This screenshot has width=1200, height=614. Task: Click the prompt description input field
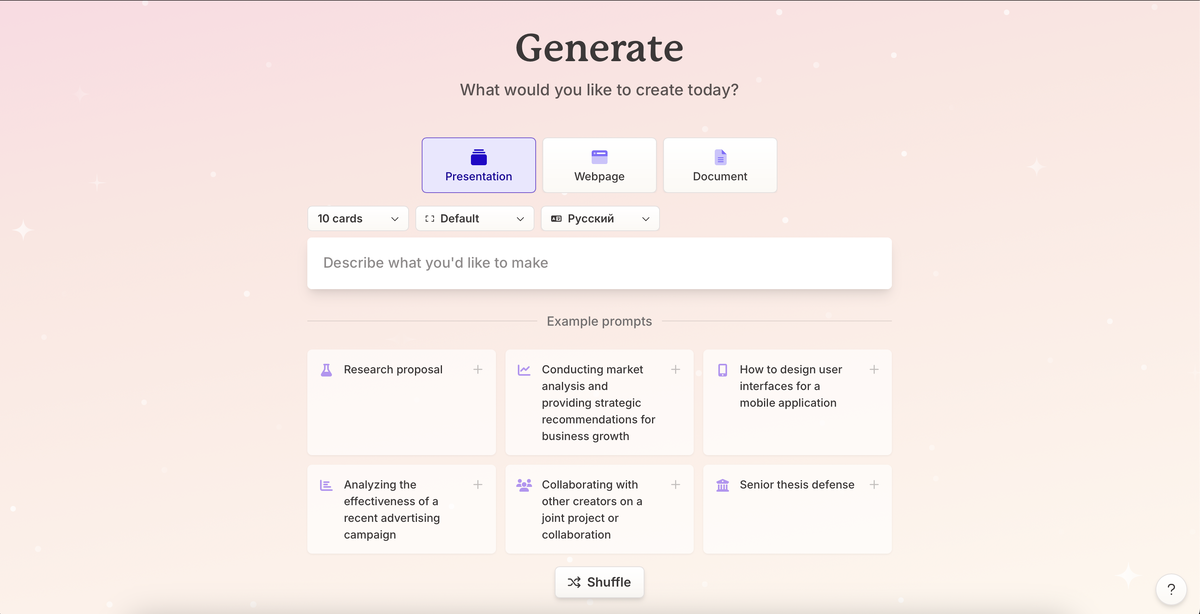click(599, 263)
